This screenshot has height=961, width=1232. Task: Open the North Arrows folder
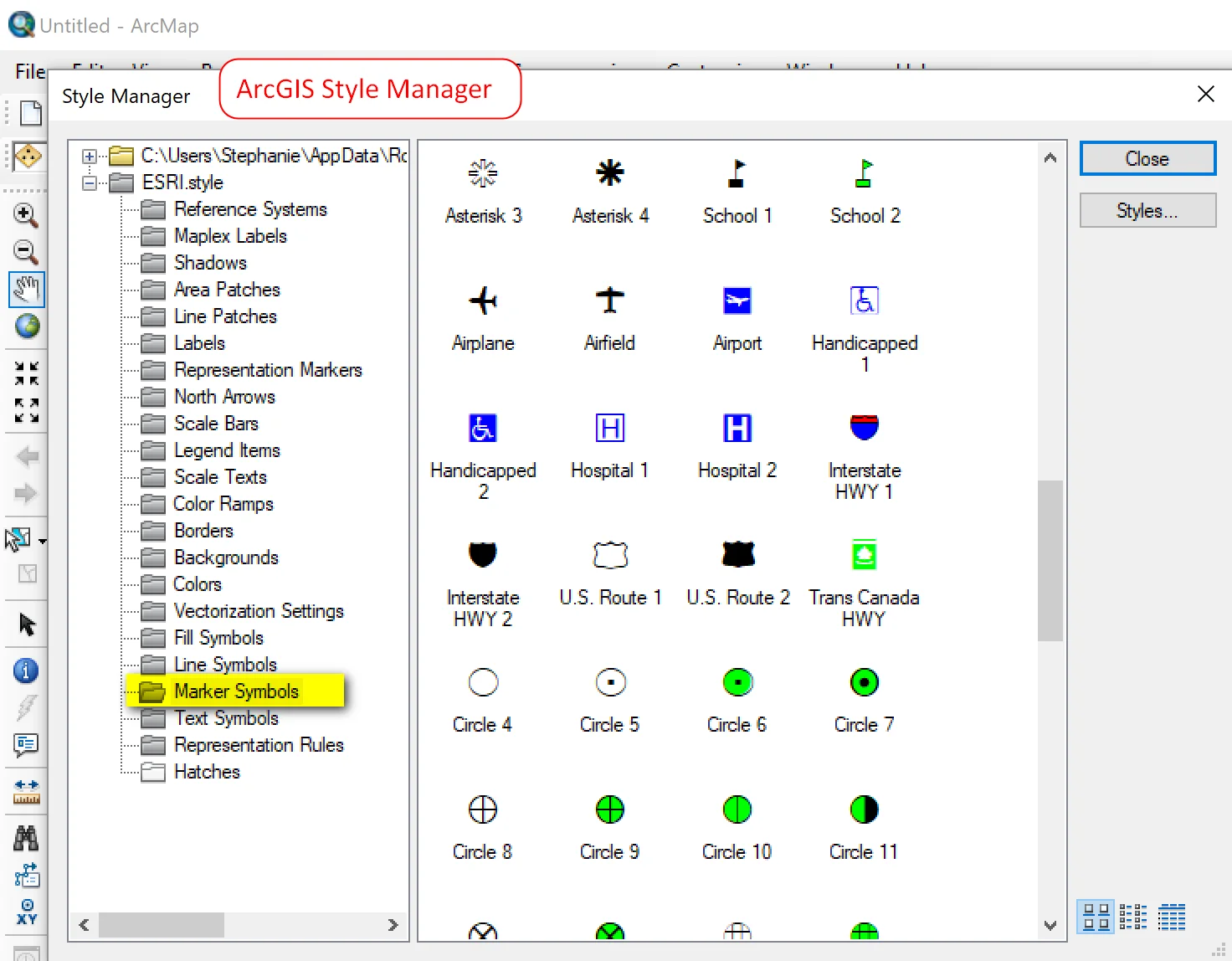[x=224, y=397]
